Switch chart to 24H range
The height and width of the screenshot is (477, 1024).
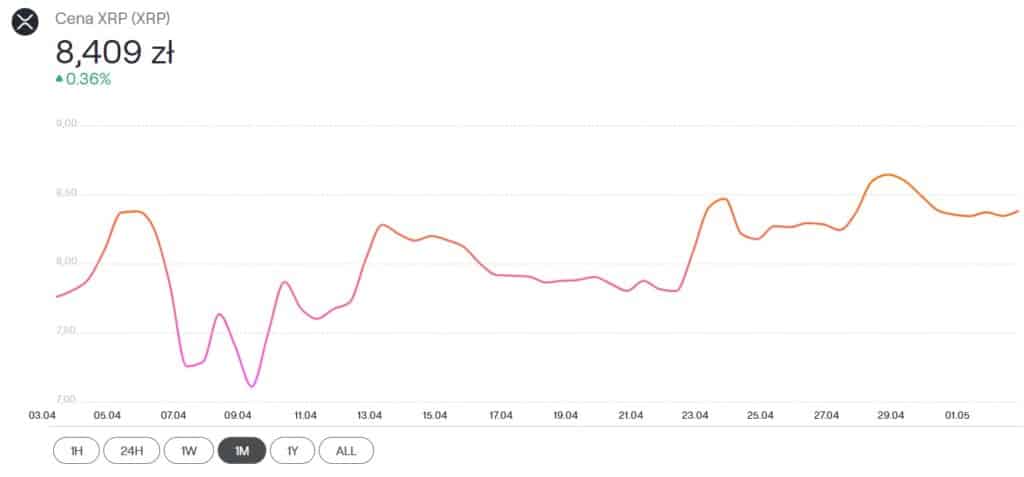pyautogui.click(x=132, y=451)
